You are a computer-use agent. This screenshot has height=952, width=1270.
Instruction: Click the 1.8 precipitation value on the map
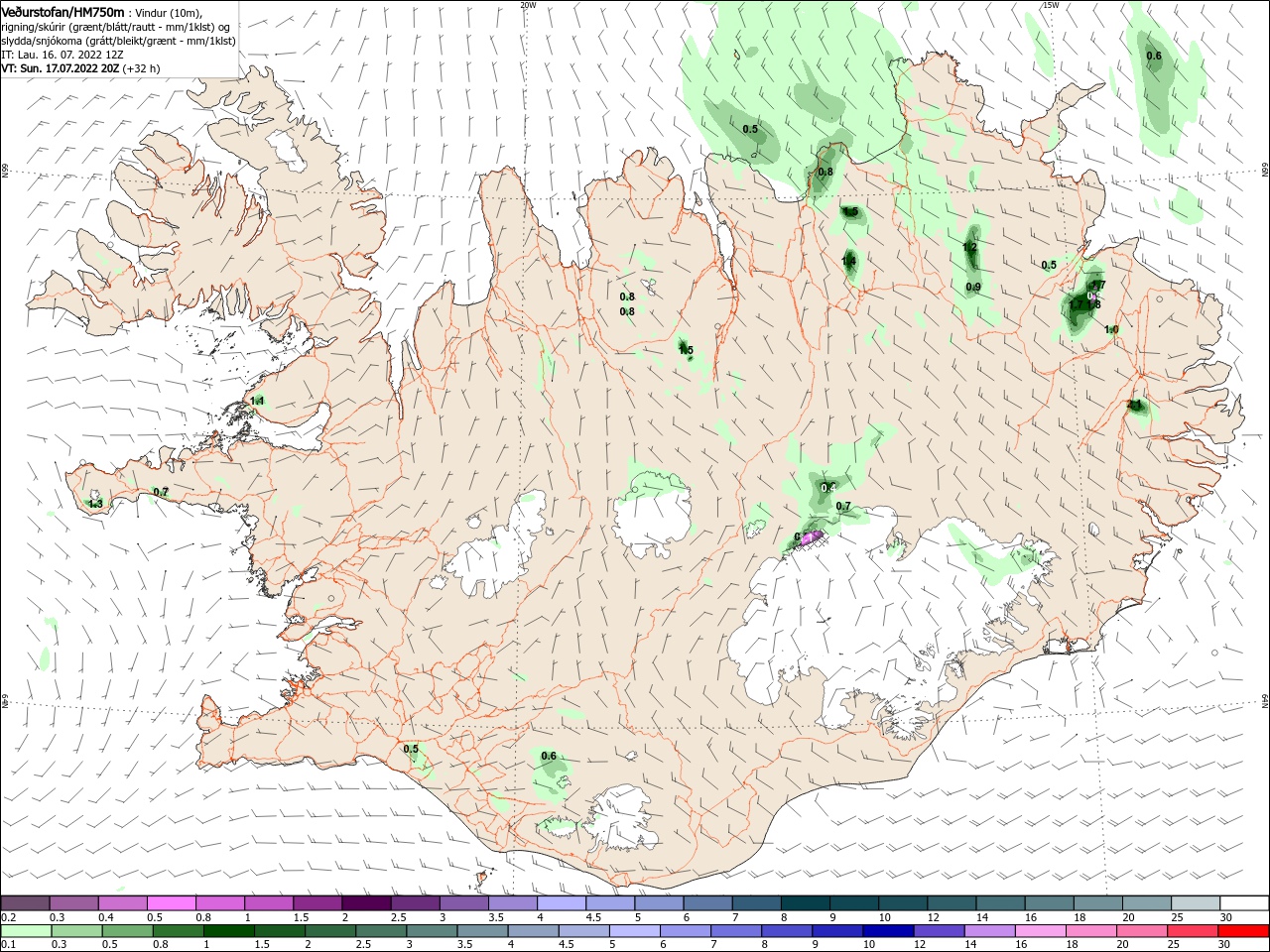pyautogui.click(x=1093, y=303)
